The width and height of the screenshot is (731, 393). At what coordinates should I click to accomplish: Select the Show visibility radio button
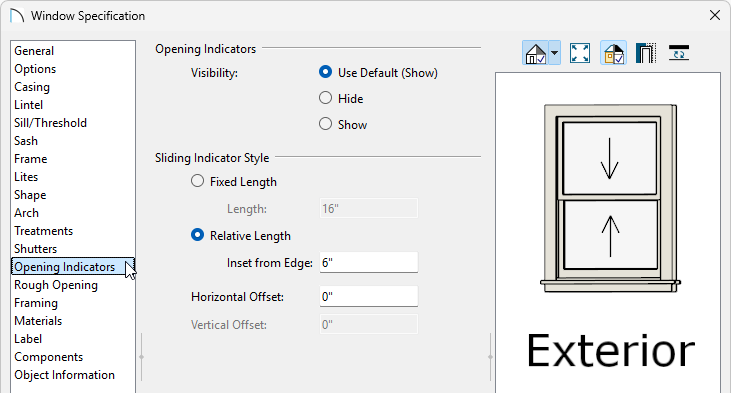pos(325,124)
